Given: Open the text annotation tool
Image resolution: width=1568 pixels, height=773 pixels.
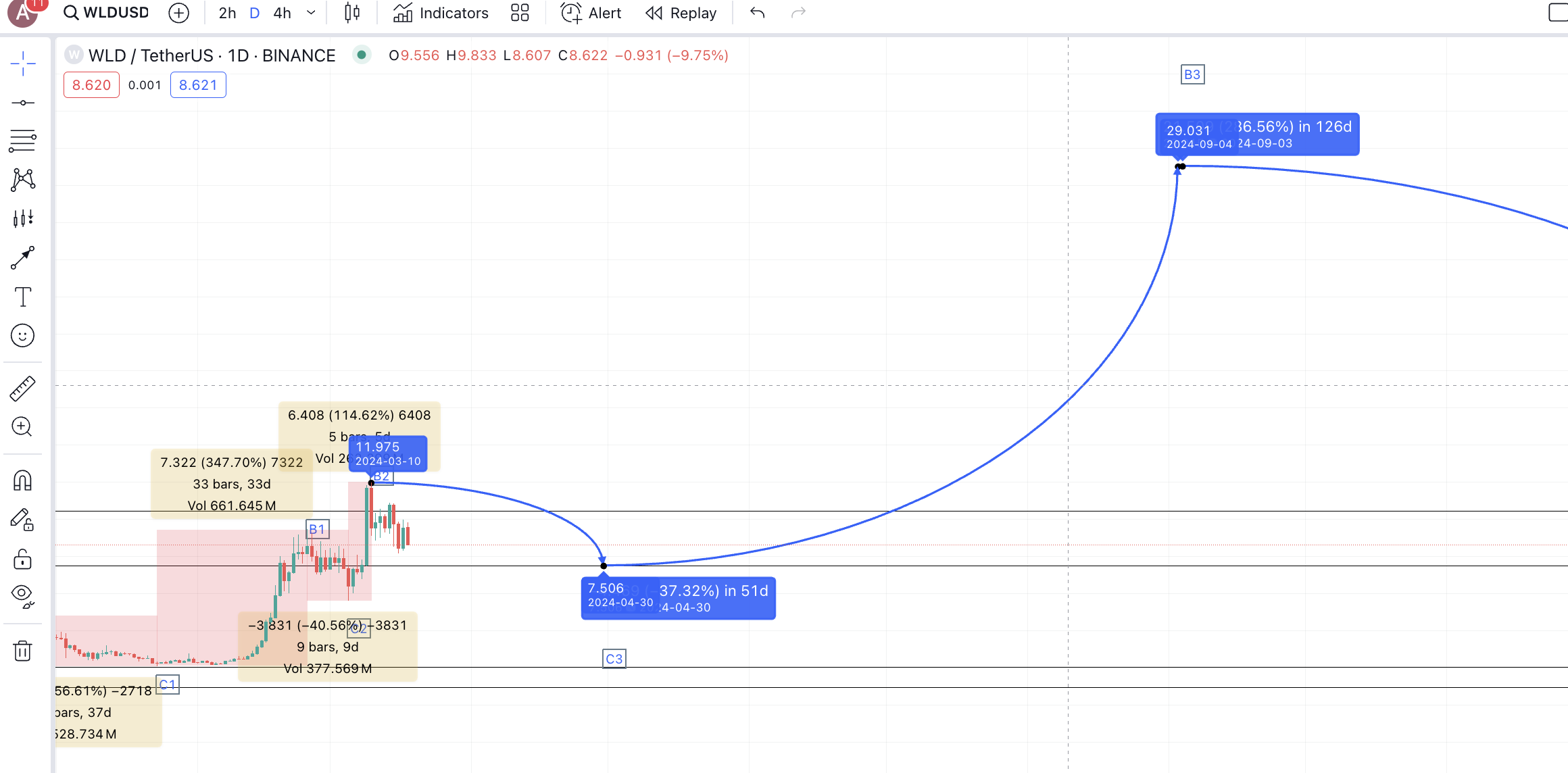Looking at the screenshot, I should click(23, 297).
